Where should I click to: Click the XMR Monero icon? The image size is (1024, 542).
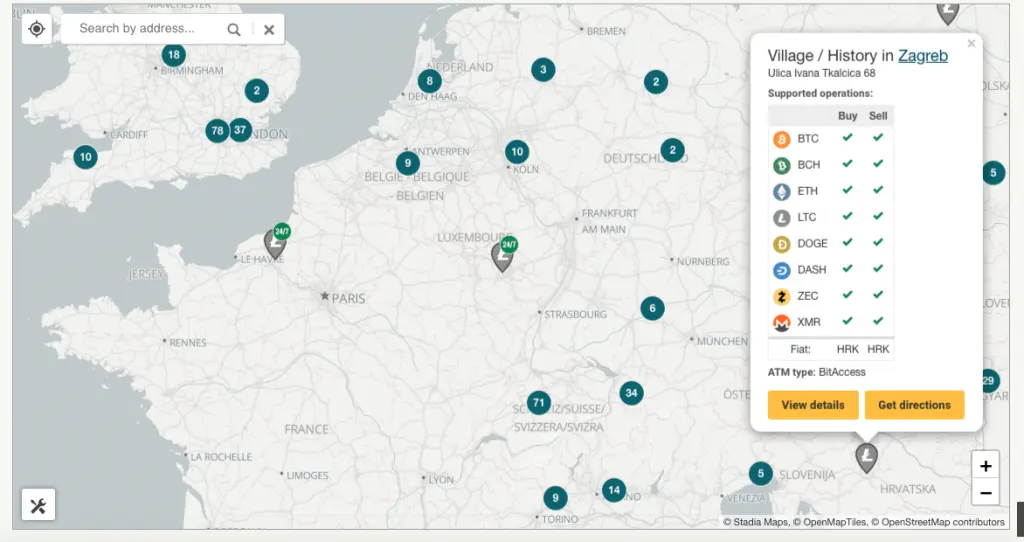coord(782,323)
